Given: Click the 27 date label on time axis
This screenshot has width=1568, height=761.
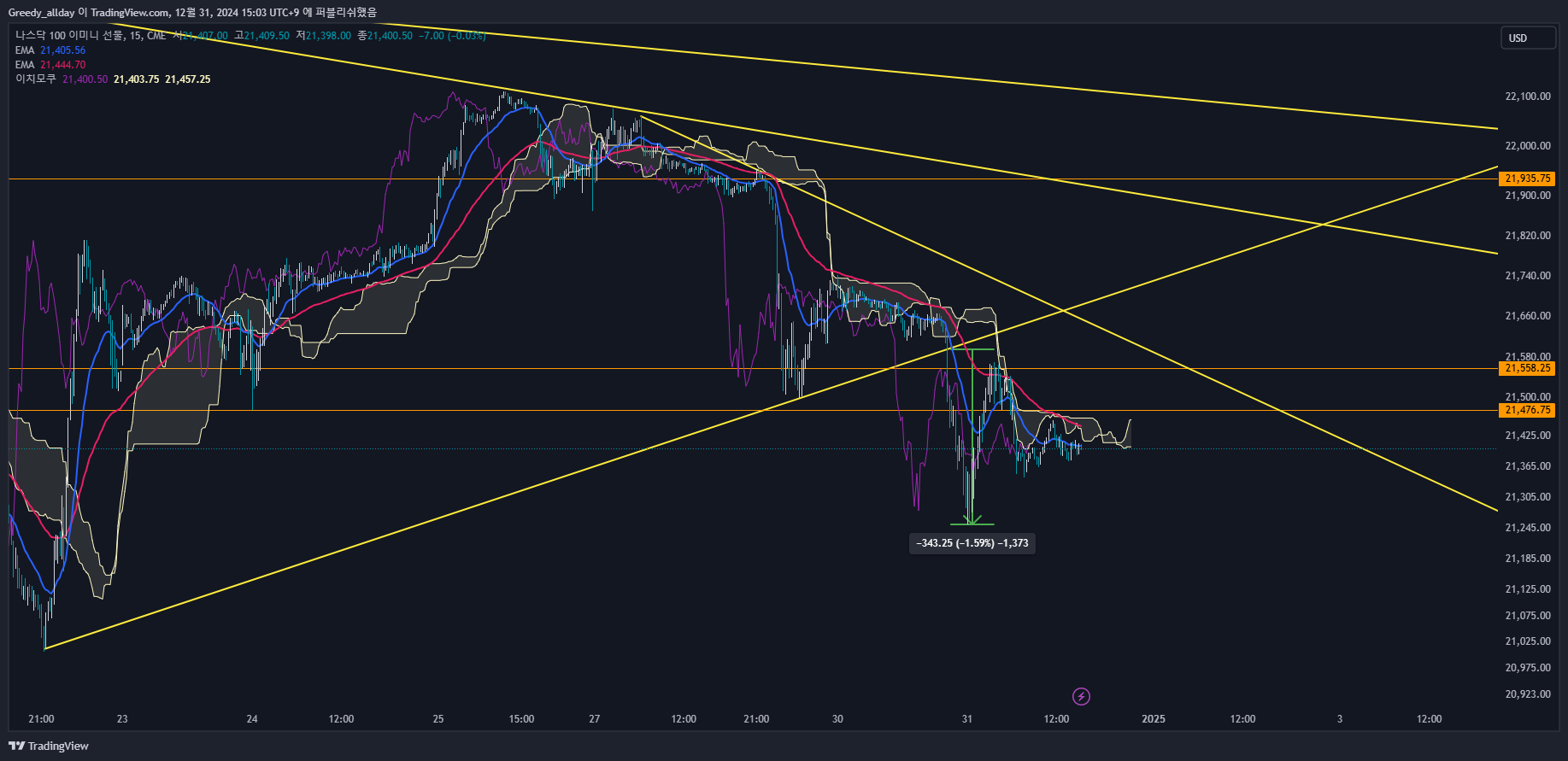Looking at the screenshot, I should point(595,719).
